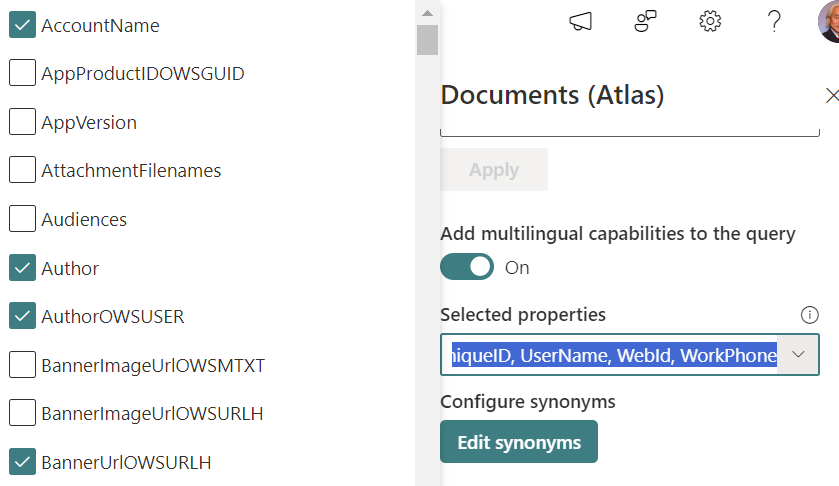Image resolution: width=839 pixels, height=486 pixels.
Task: Expand the Selected properties dropdown arrow
Action: pyautogui.click(x=798, y=355)
